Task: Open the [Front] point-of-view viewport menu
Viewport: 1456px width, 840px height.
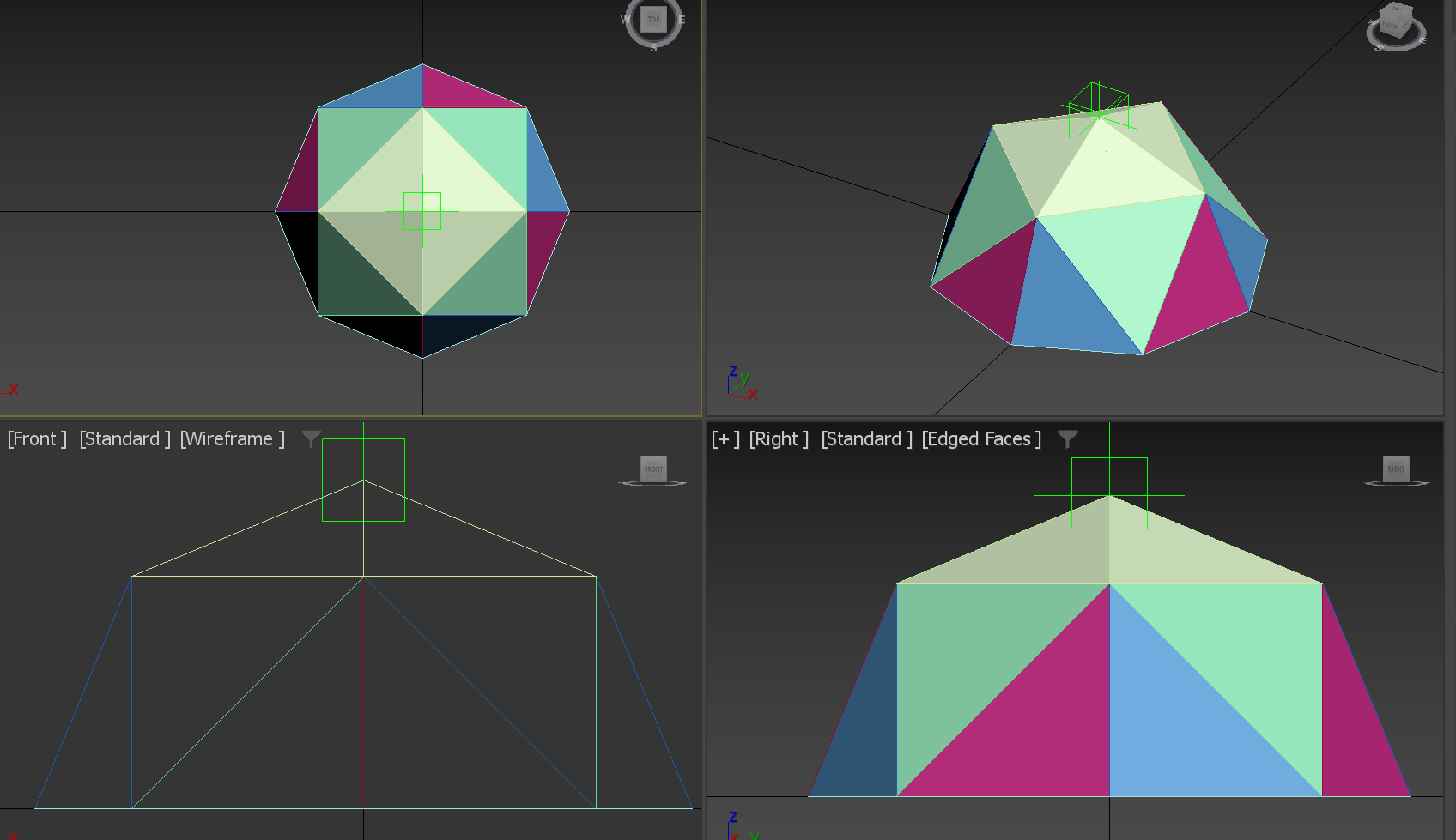Action: 35,438
